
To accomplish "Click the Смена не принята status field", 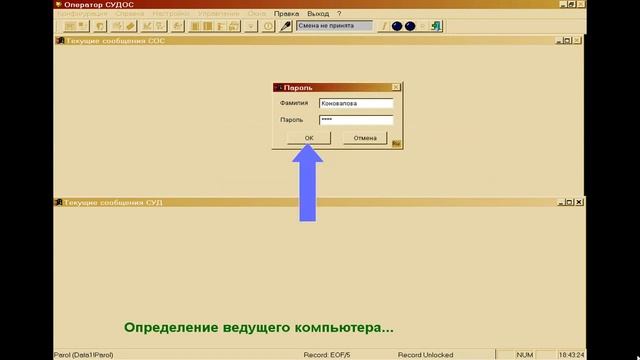I will click(334, 26).
